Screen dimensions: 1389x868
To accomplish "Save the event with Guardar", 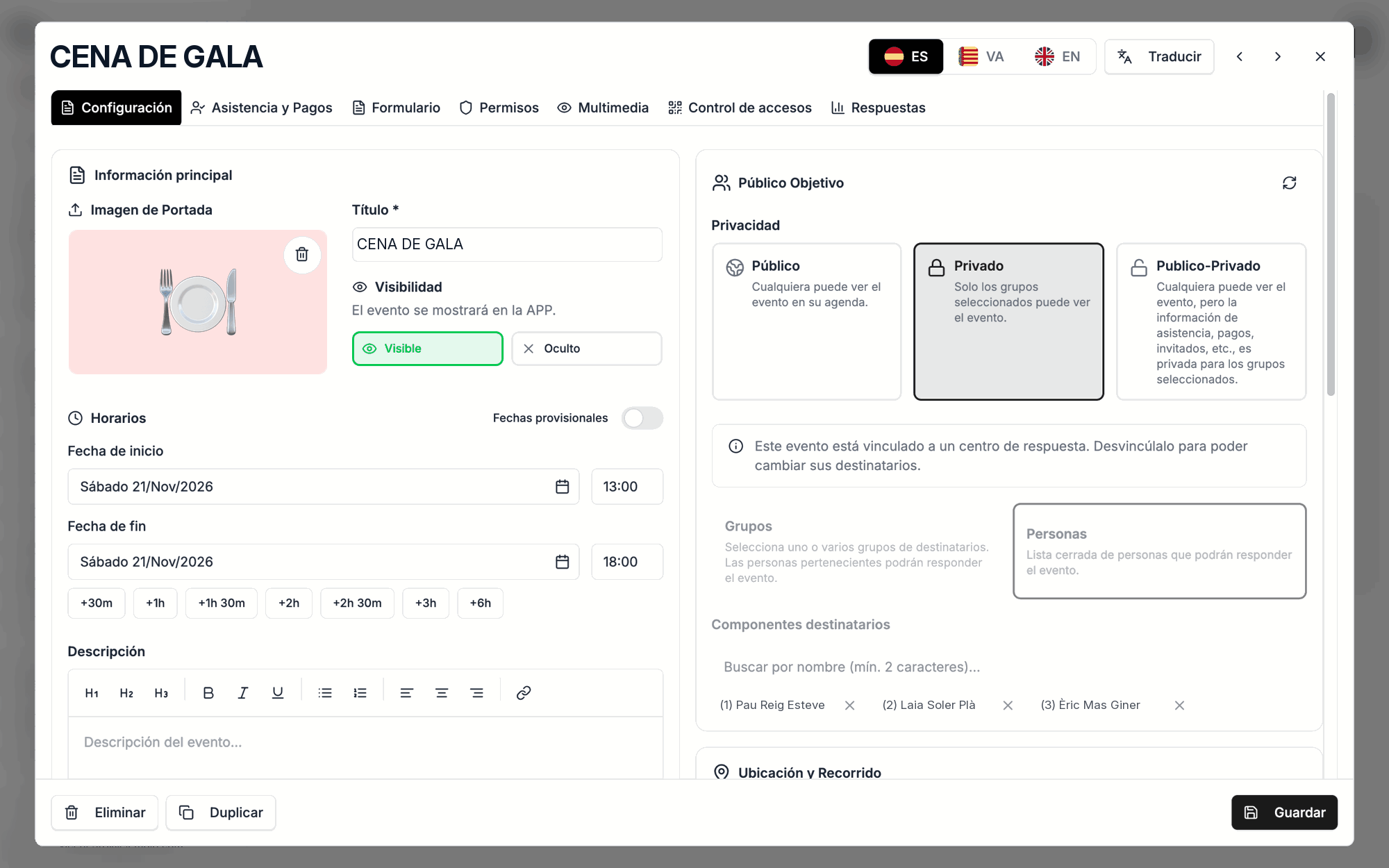I will tap(1284, 812).
